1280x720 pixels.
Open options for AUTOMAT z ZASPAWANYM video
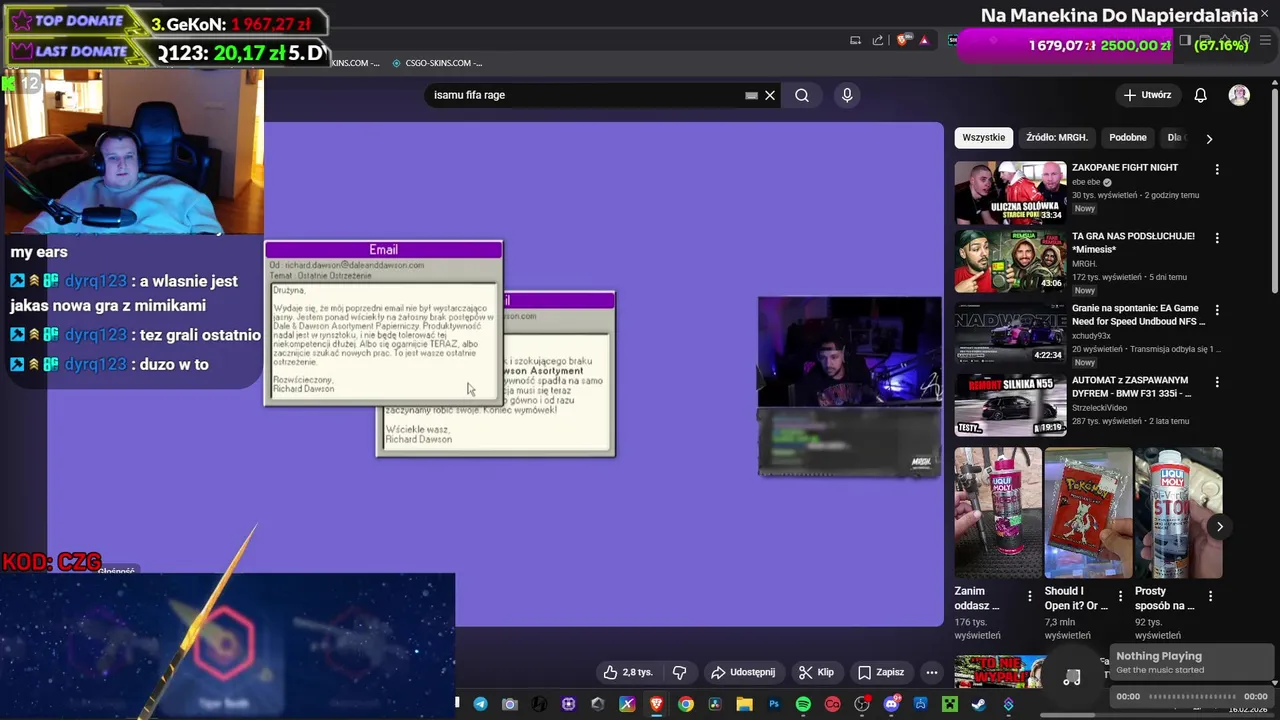coord(1217,382)
